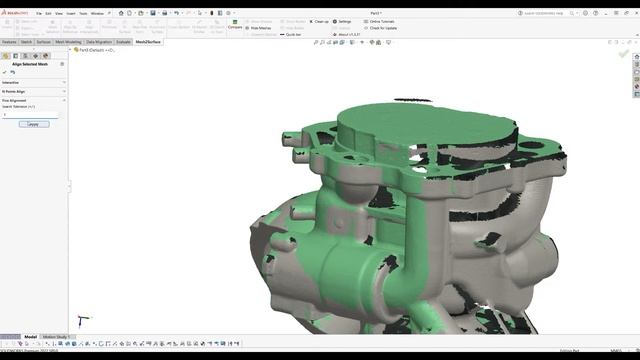Select the Mesh2Surface tab
Viewport: 640px width, 360px height.
[x=148, y=42]
